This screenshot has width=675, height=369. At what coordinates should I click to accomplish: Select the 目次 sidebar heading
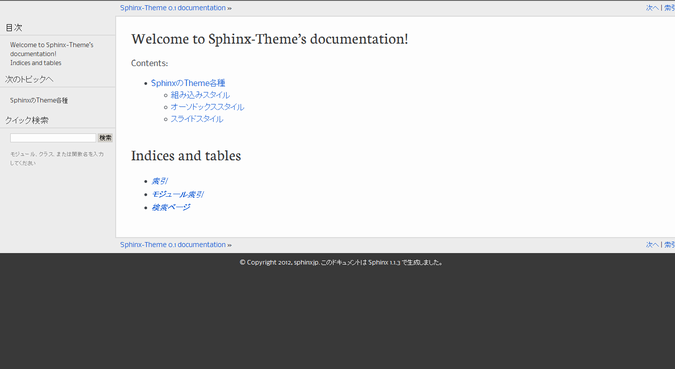click(14, 28)
